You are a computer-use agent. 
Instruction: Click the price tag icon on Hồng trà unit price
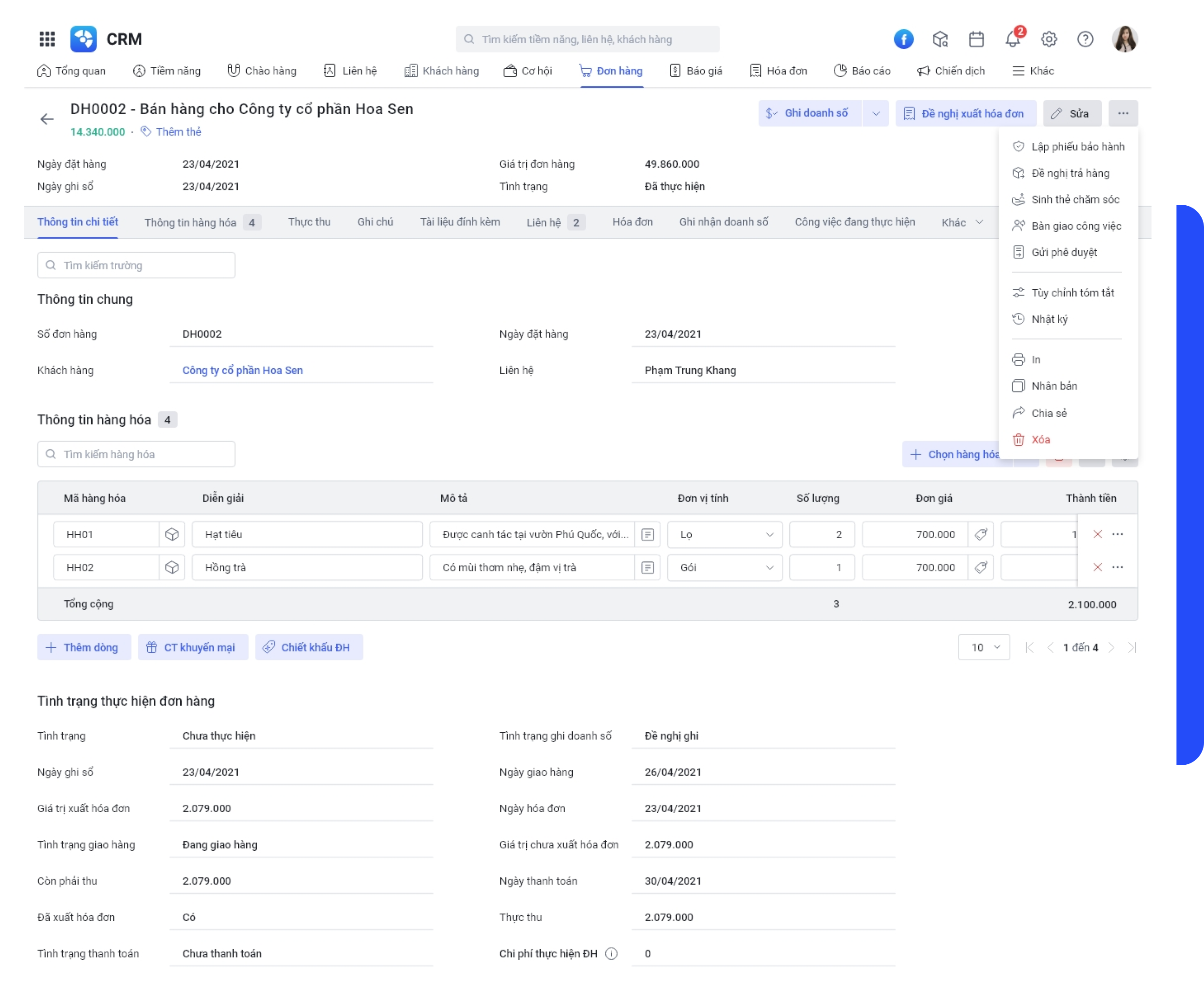pyautogui.click(x=982, y=567)
